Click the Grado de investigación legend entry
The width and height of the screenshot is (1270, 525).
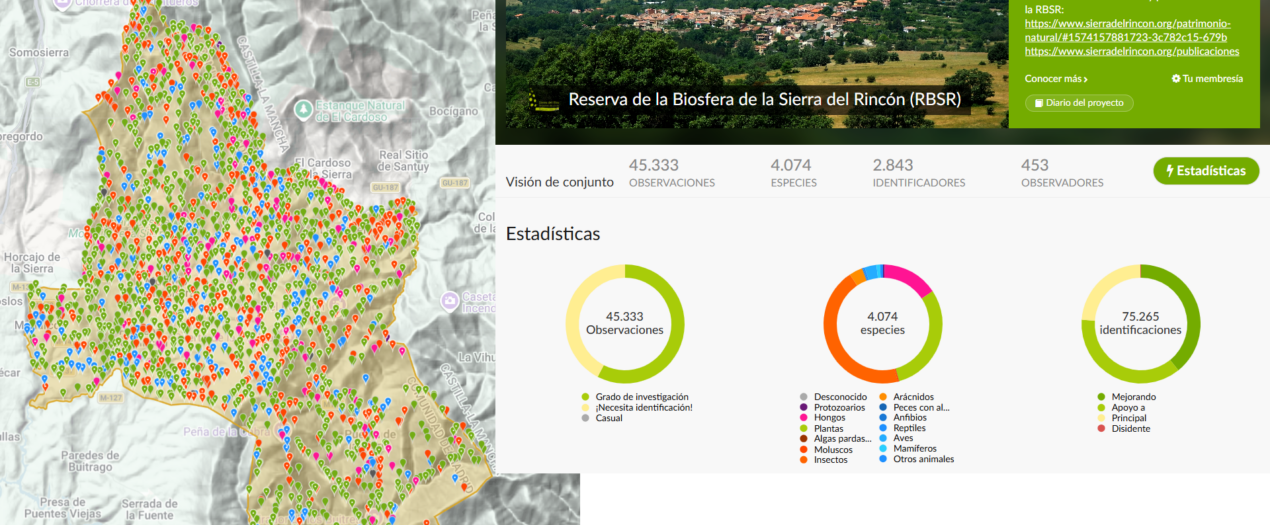(x=634, y=397)
